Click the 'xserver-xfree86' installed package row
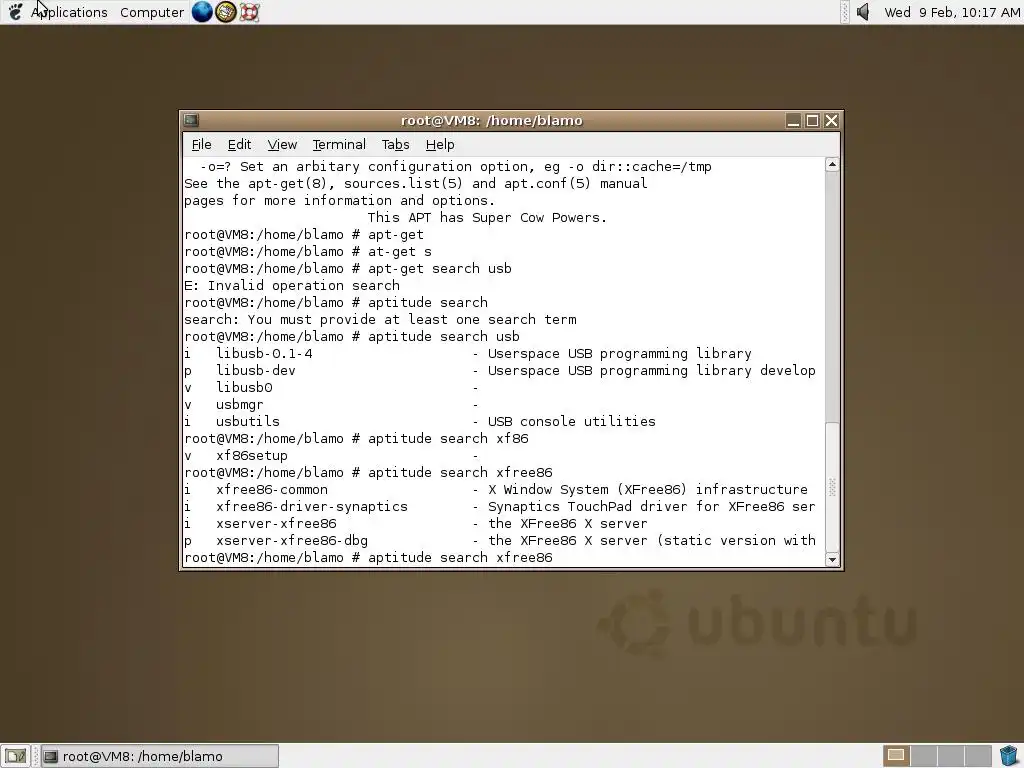The width and height of the screenshot is (1024, 768). [416, 523]
